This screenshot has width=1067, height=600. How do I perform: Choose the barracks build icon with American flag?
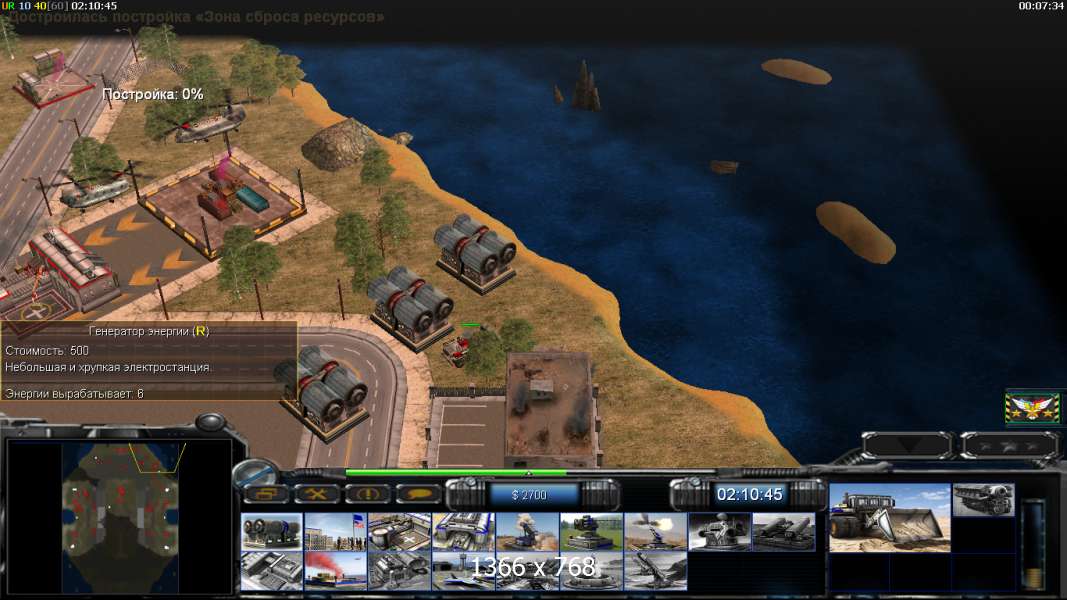(x=335, y=531)
